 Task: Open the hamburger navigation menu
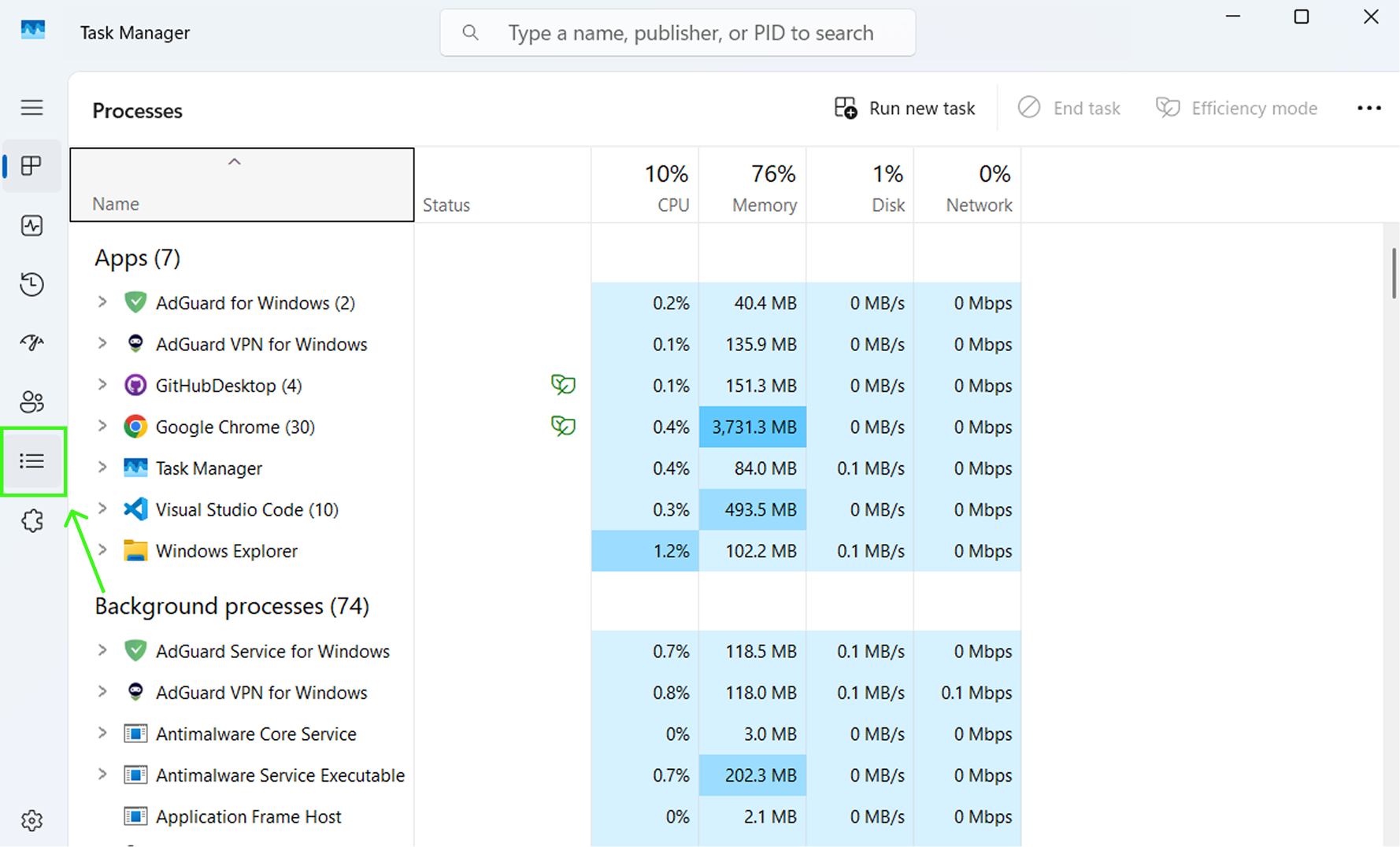tap(32, 107)
